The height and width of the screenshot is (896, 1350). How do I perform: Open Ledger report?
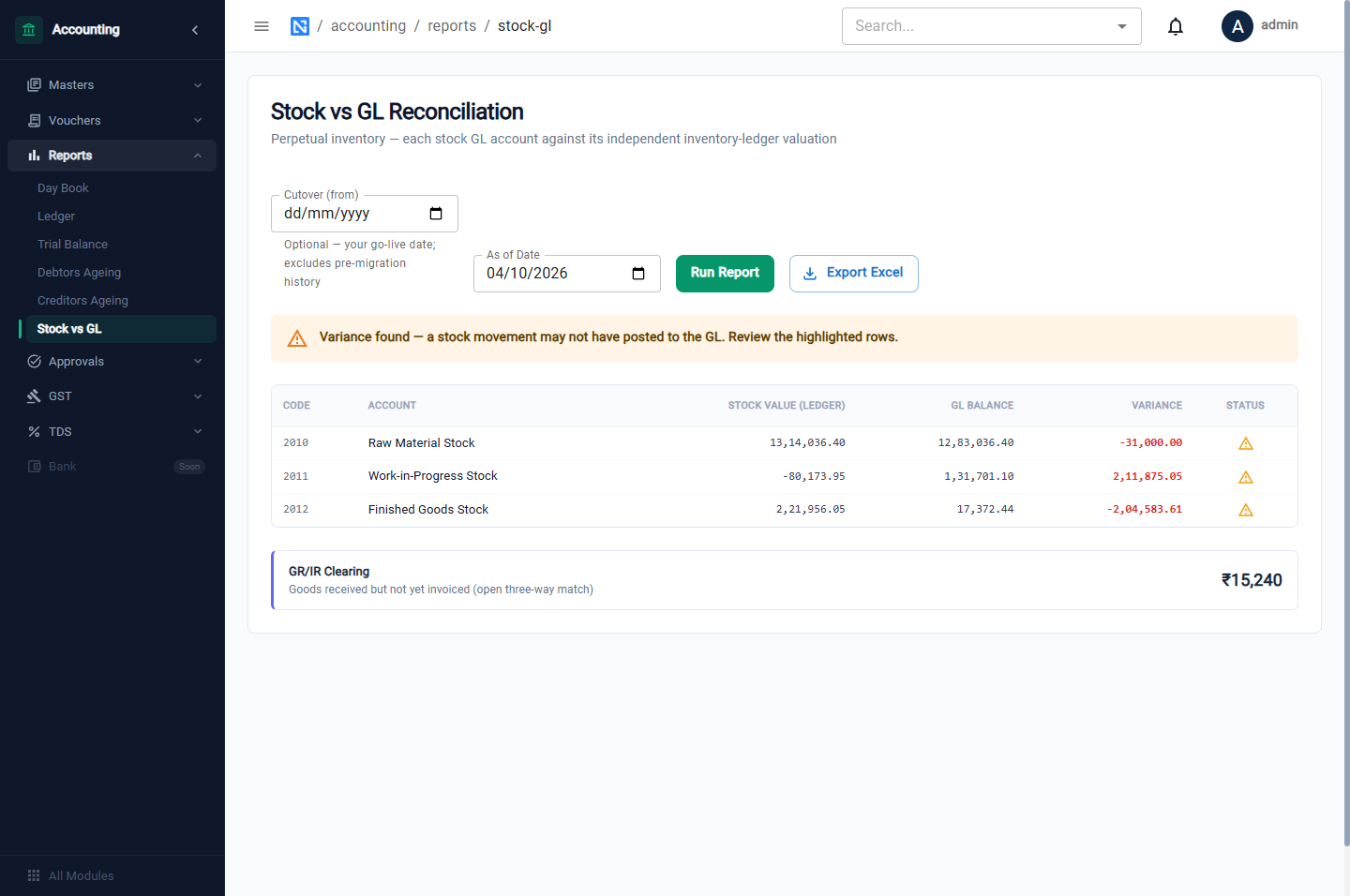[x=56, y=217]
